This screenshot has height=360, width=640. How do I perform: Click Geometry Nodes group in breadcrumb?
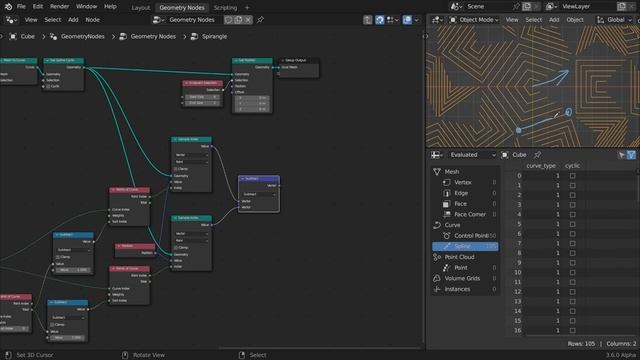click(153, 36)
